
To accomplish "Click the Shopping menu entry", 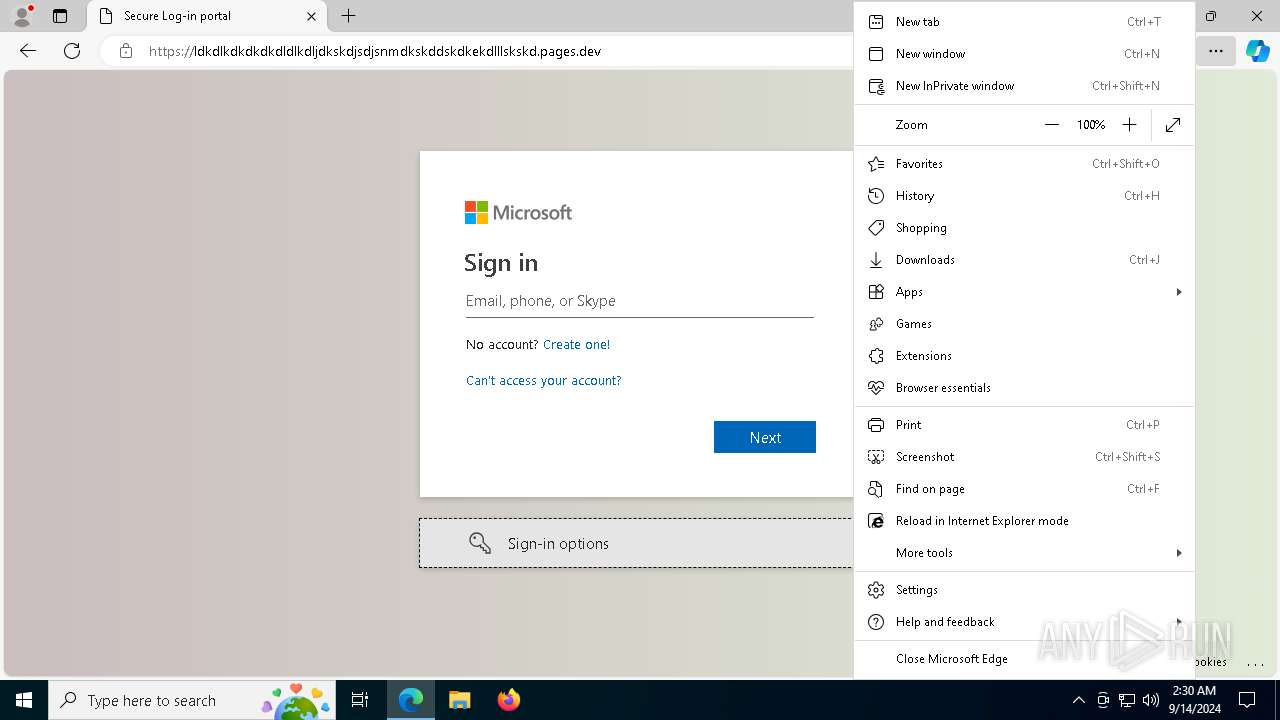I will [1024, 228].
